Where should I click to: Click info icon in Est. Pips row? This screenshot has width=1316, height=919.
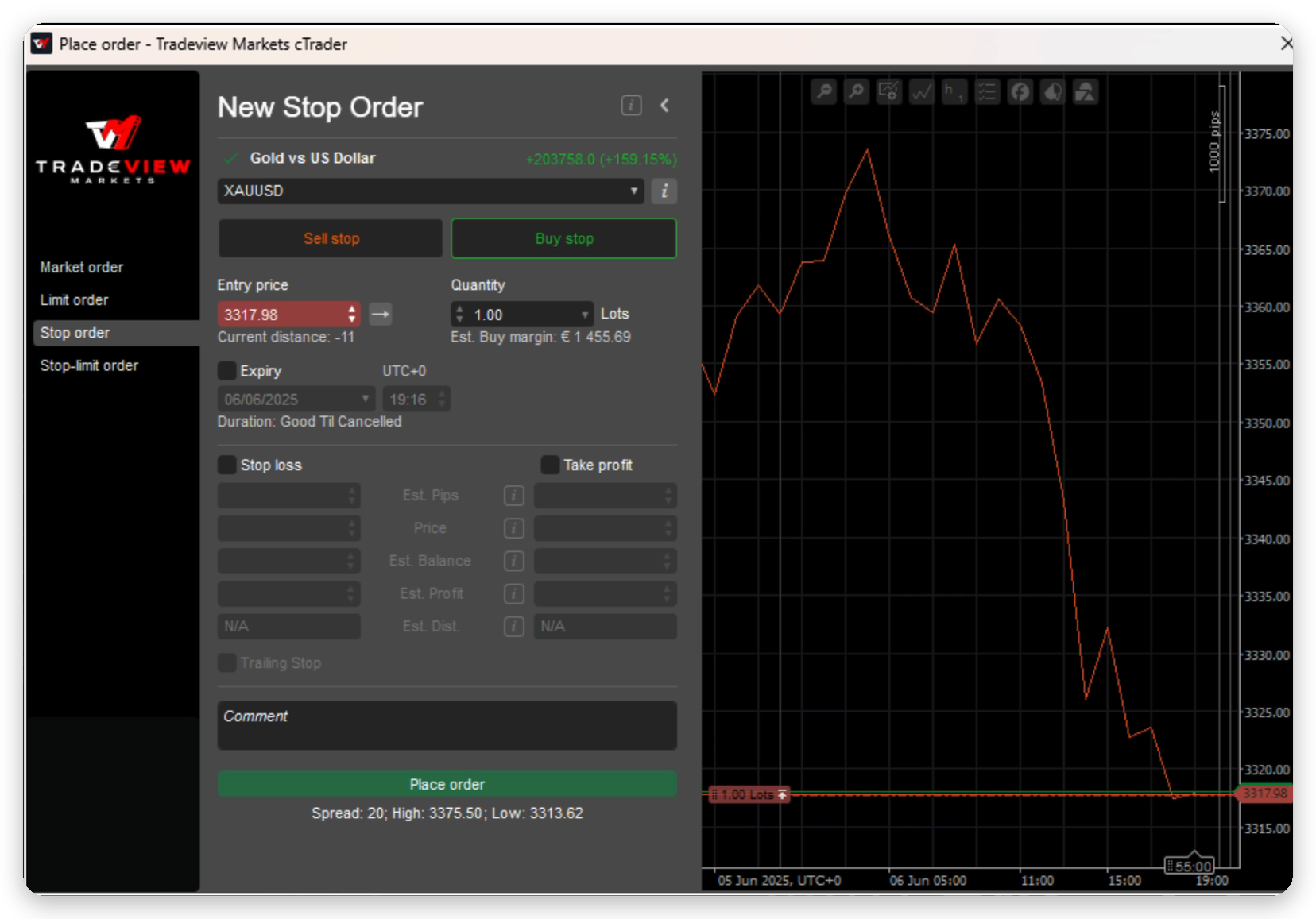pos(514,496)
